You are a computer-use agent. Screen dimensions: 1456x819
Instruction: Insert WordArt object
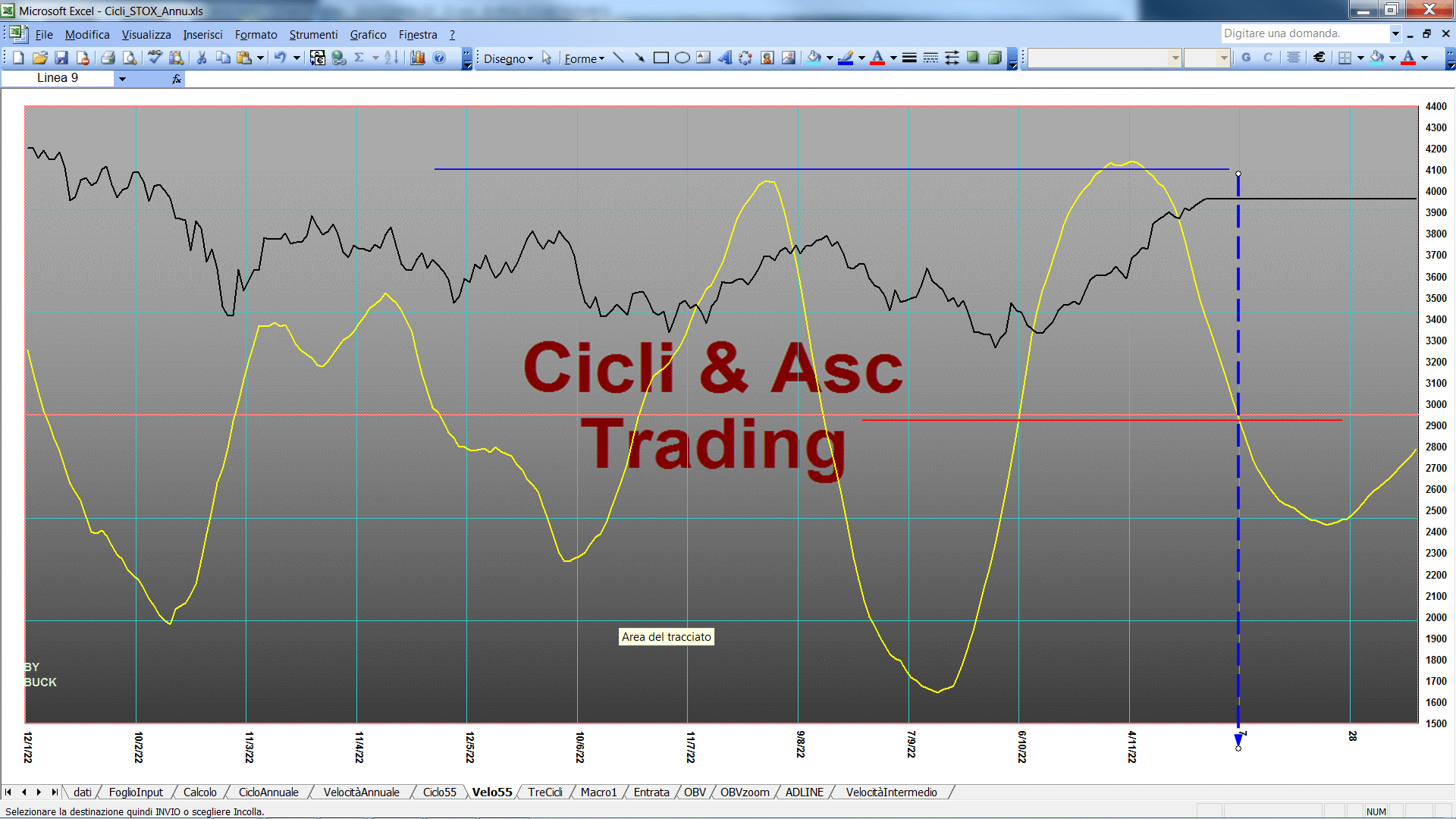[724, 58]
